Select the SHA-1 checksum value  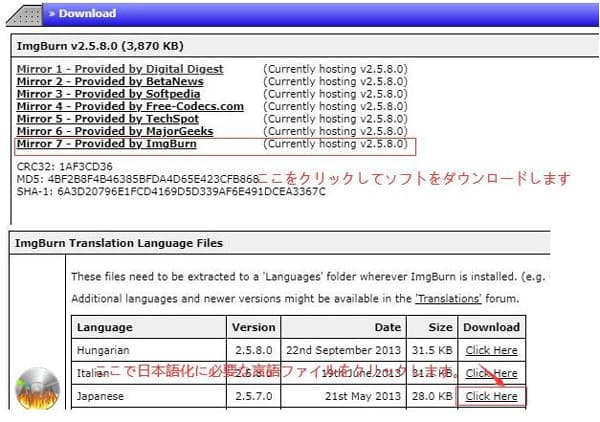pyautogui.click(x=191, y=191)
